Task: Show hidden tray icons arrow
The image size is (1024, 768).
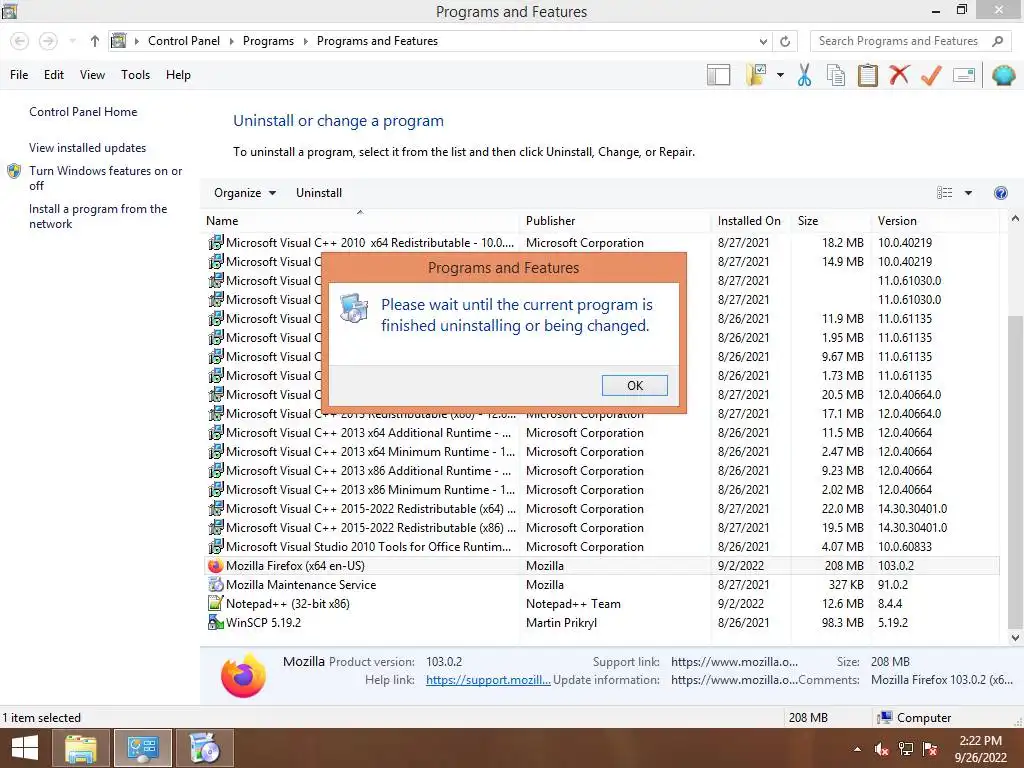Action: (x=857, y=749)
